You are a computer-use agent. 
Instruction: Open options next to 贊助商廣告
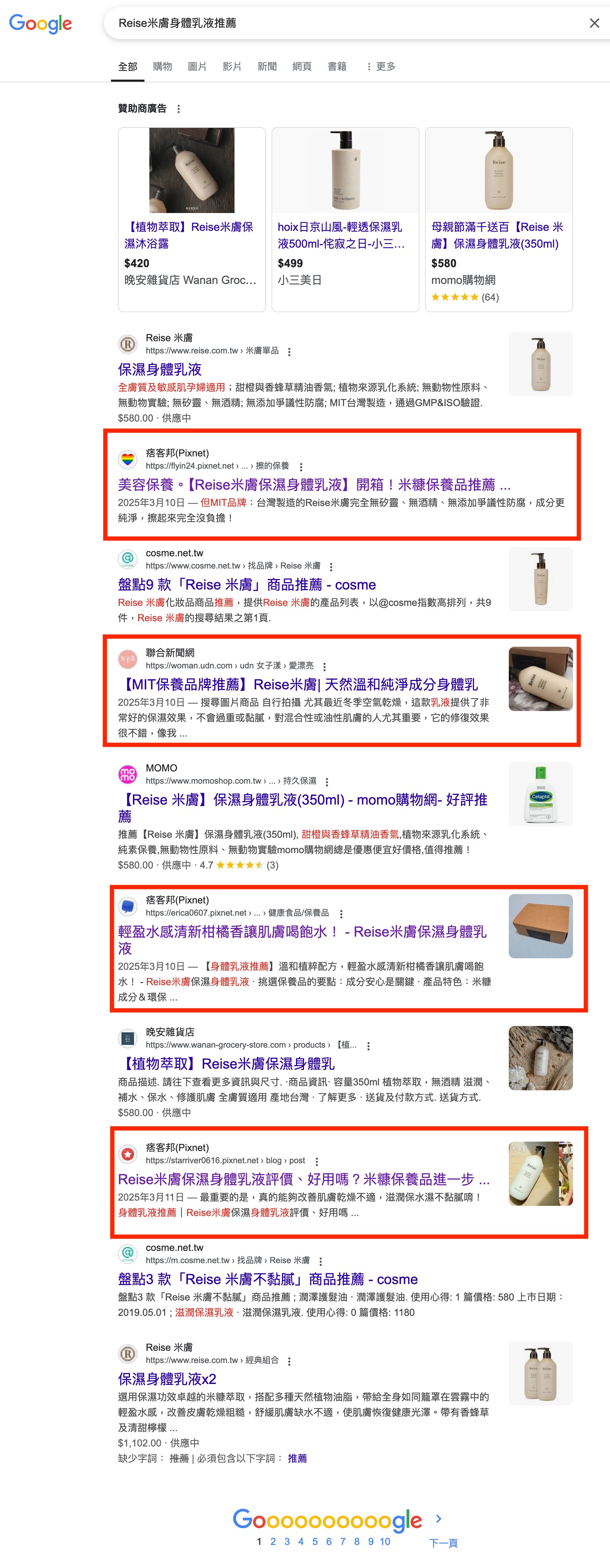pyautogui.click(x=178, y=109)
